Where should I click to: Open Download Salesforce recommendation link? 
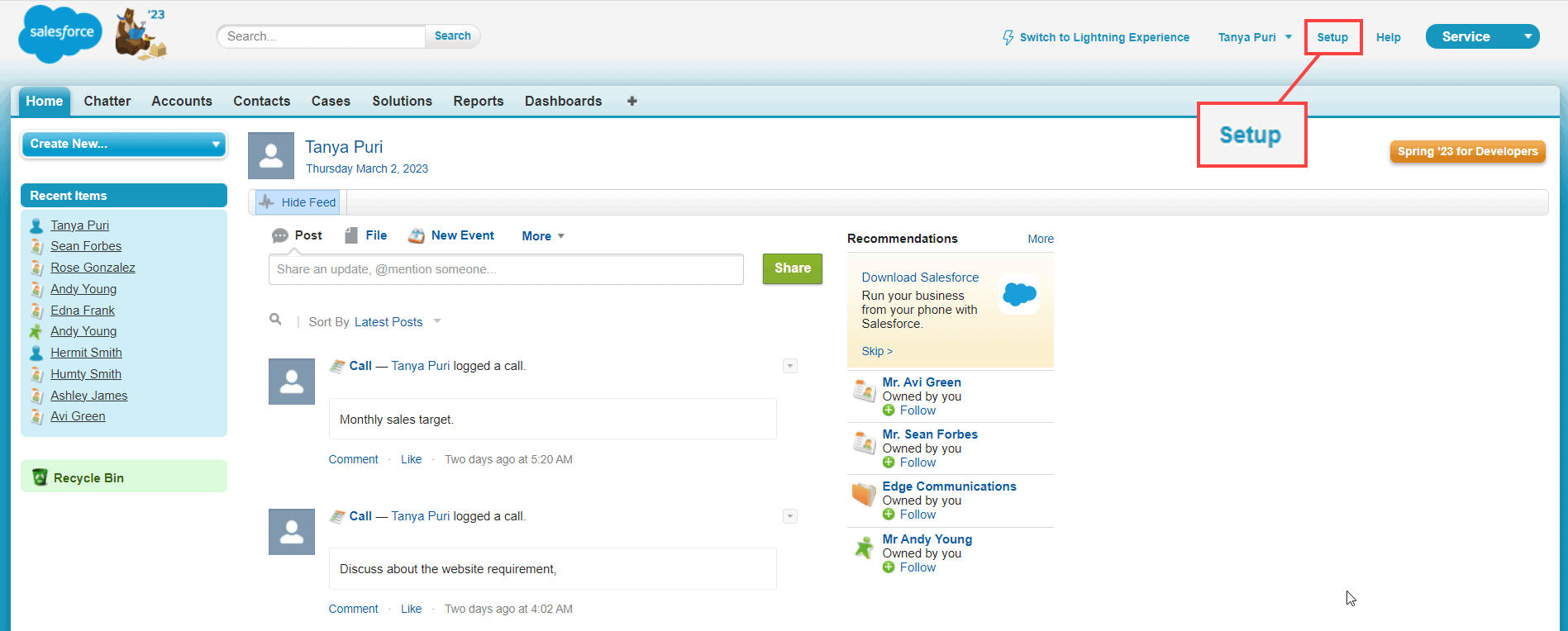(920, 278)
